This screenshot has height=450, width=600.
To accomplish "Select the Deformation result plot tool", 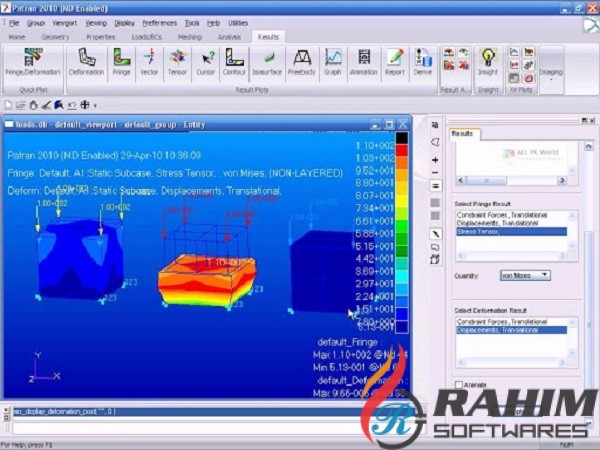I will (x=86, y=62).
